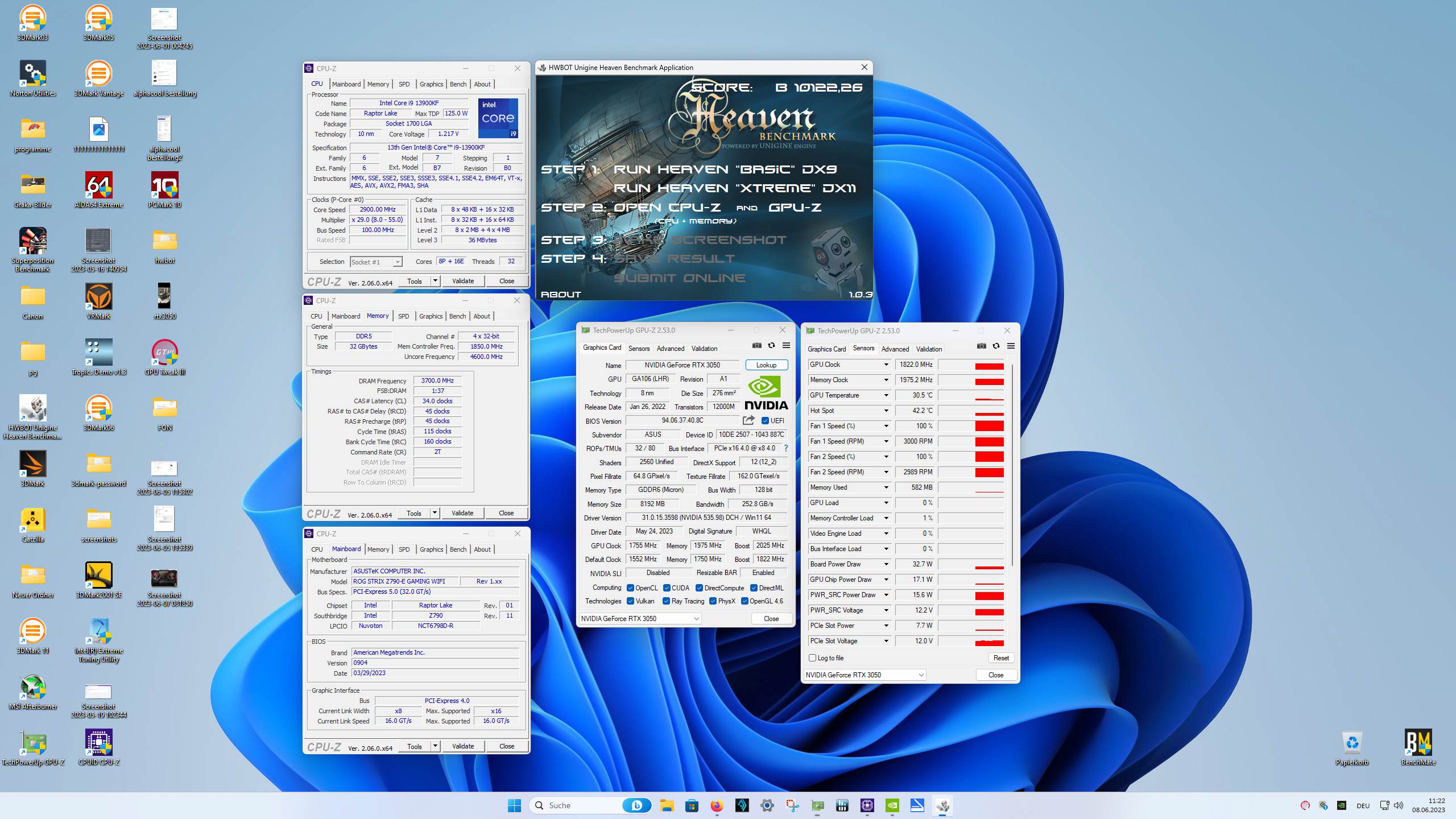Click the Lookup button in GPU-Z
Image resolution: width=1456 pixels, height=819 pixels.
click(x=766, y=365)
